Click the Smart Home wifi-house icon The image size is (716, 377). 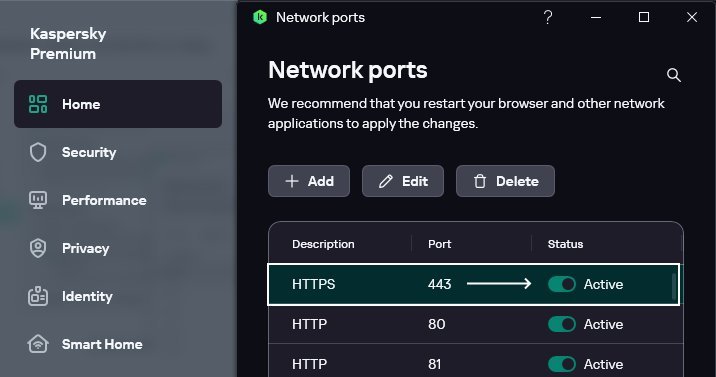pos(38,344)
